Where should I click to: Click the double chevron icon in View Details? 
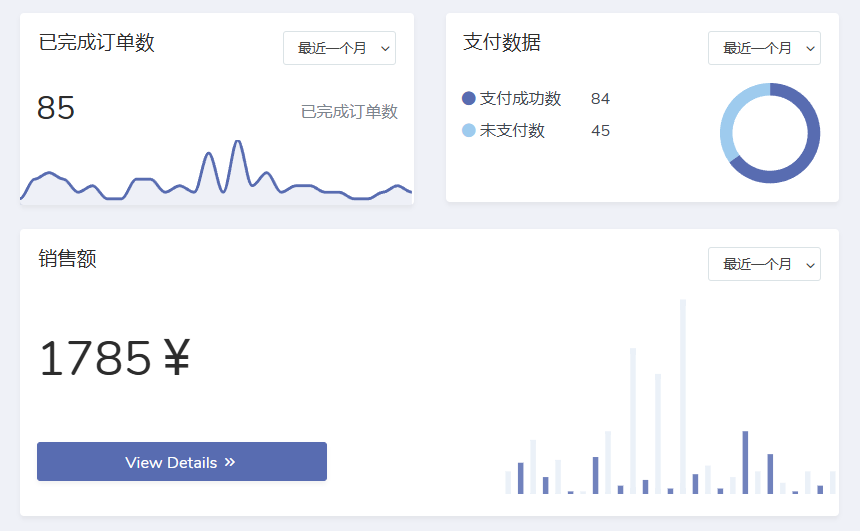[x=230, y=462]
